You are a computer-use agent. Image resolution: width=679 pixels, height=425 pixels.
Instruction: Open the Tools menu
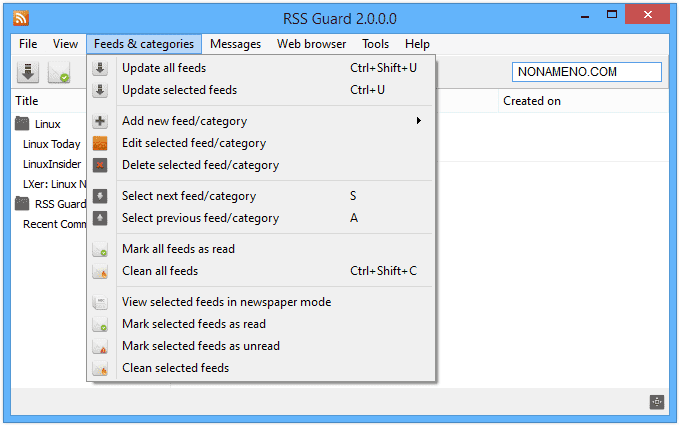pyautogui.click(x=375, y=44)
